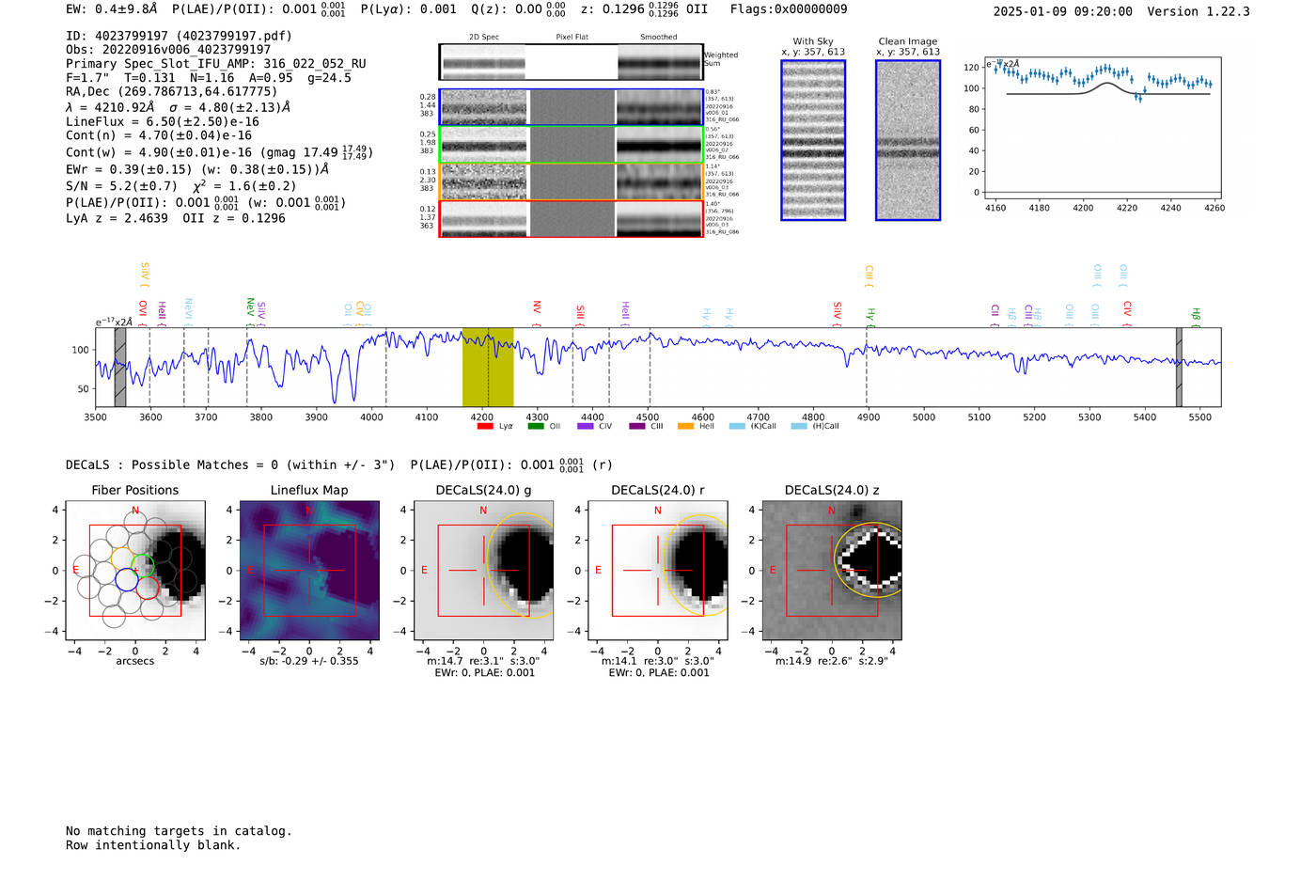
Task: Open the Fiber Positions image
Action: [135, 571]
